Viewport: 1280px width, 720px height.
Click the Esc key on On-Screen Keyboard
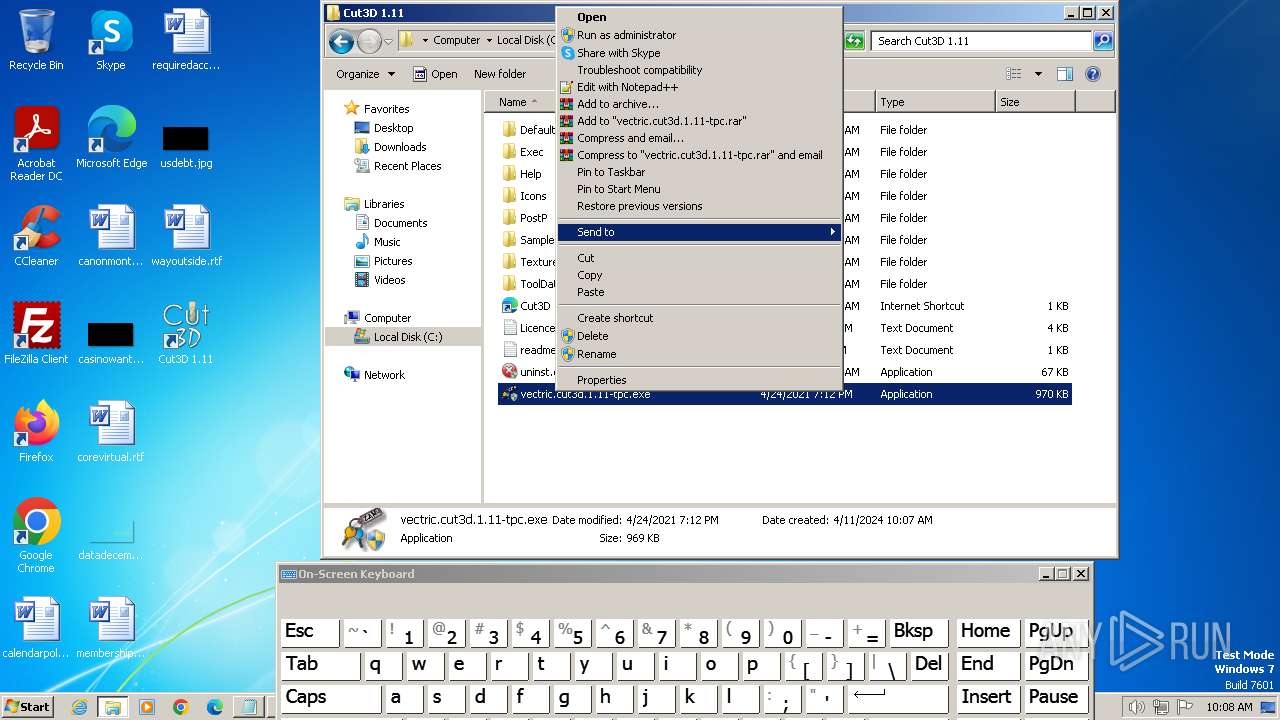point(311,632)
